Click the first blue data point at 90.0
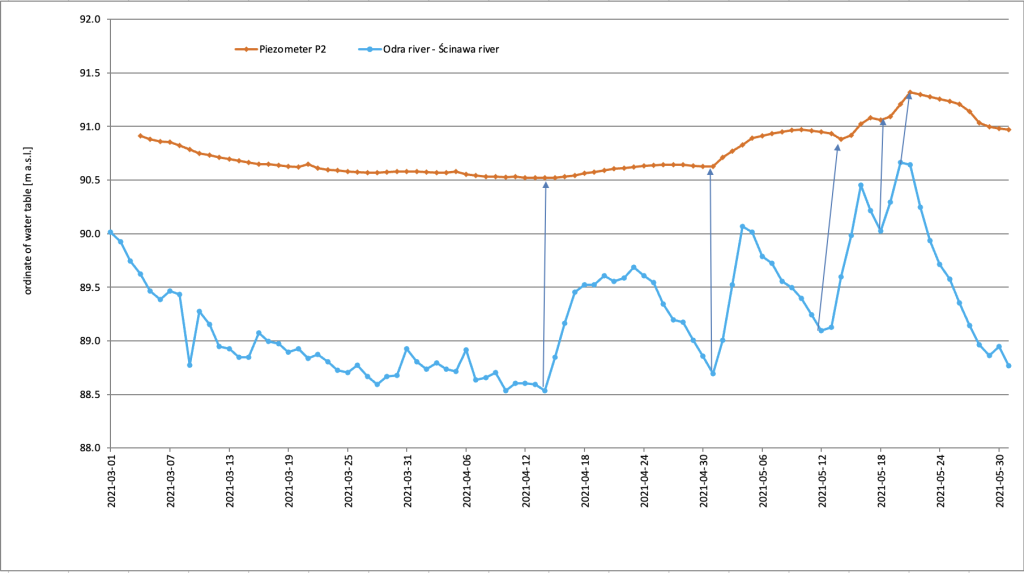The width and height of the screenshot is (1024, 573). point(110,233)
